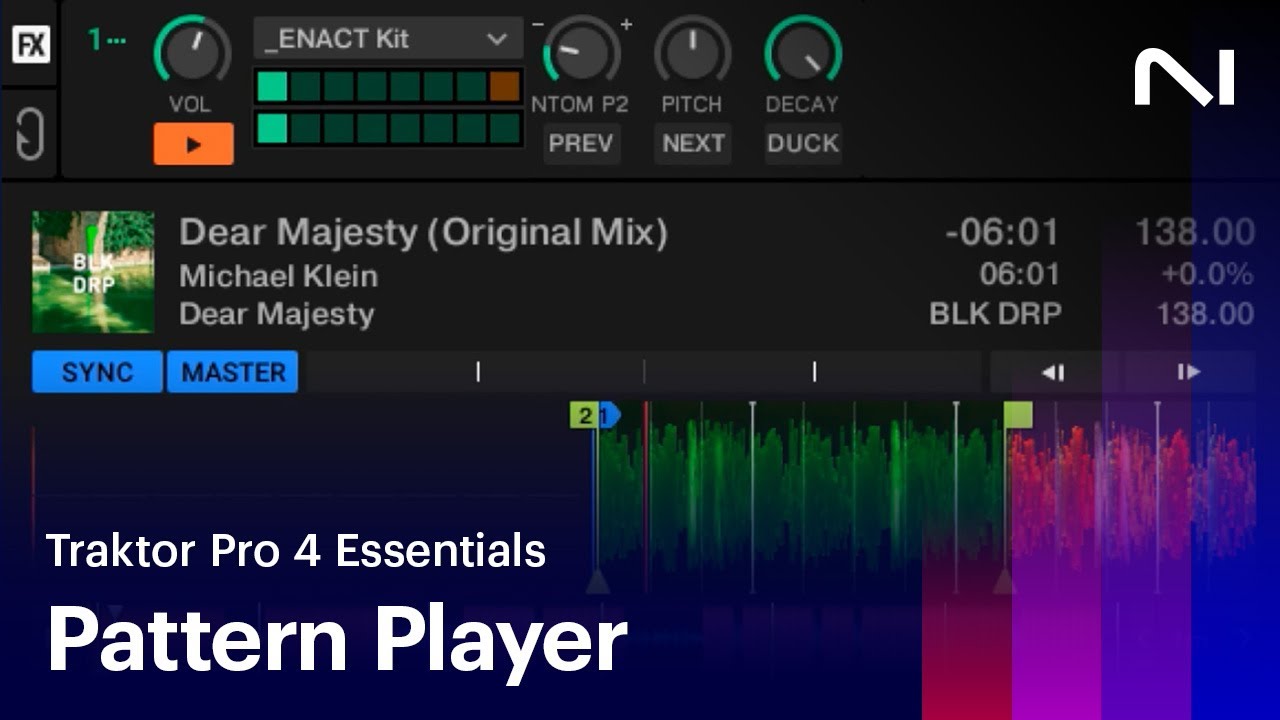Click the minus sign beside NTOM P2 knob
Screen dimensions: 1280x720
tap(539, 24)
